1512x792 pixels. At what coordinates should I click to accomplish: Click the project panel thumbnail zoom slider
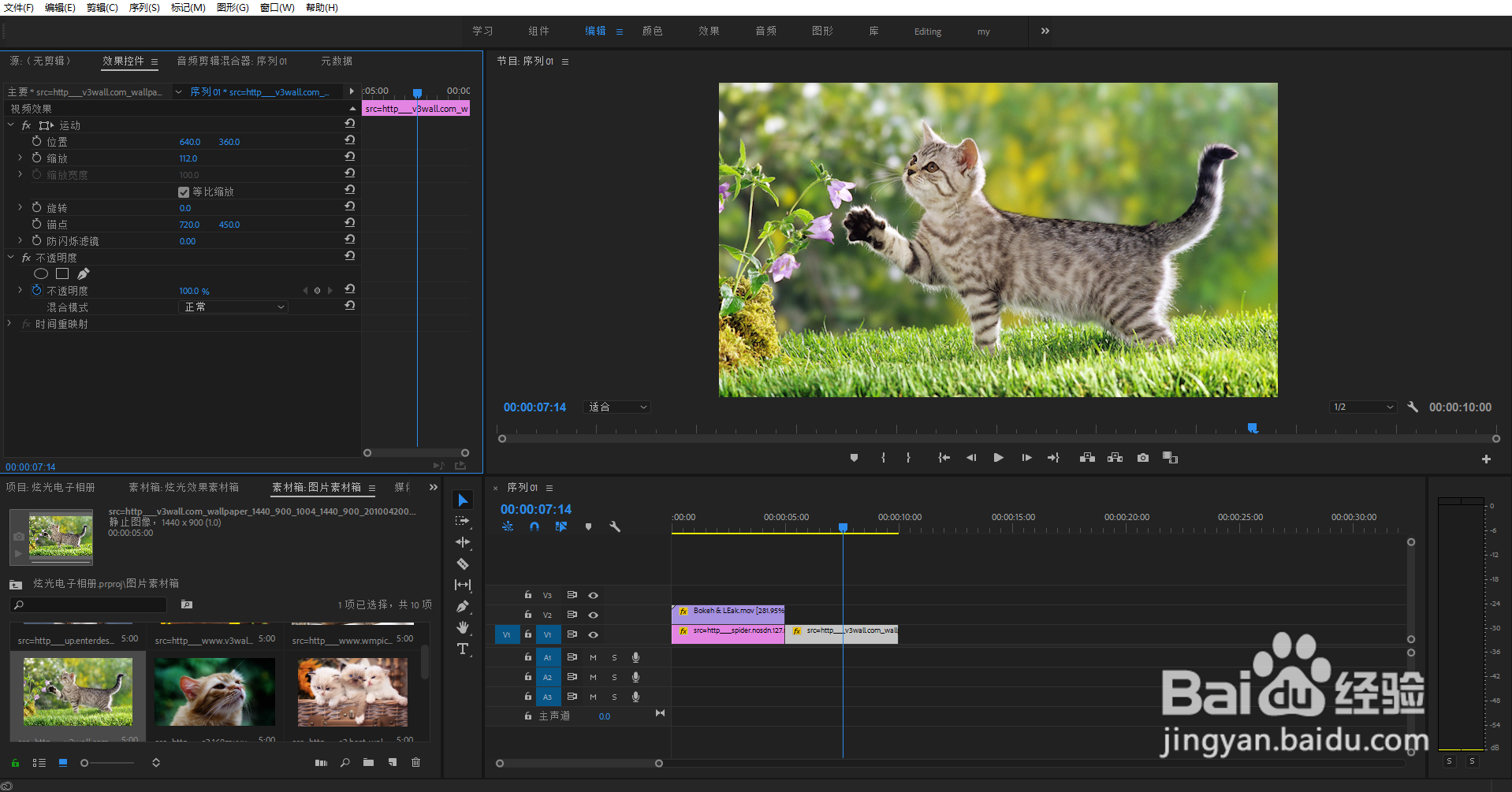point(108,763)
